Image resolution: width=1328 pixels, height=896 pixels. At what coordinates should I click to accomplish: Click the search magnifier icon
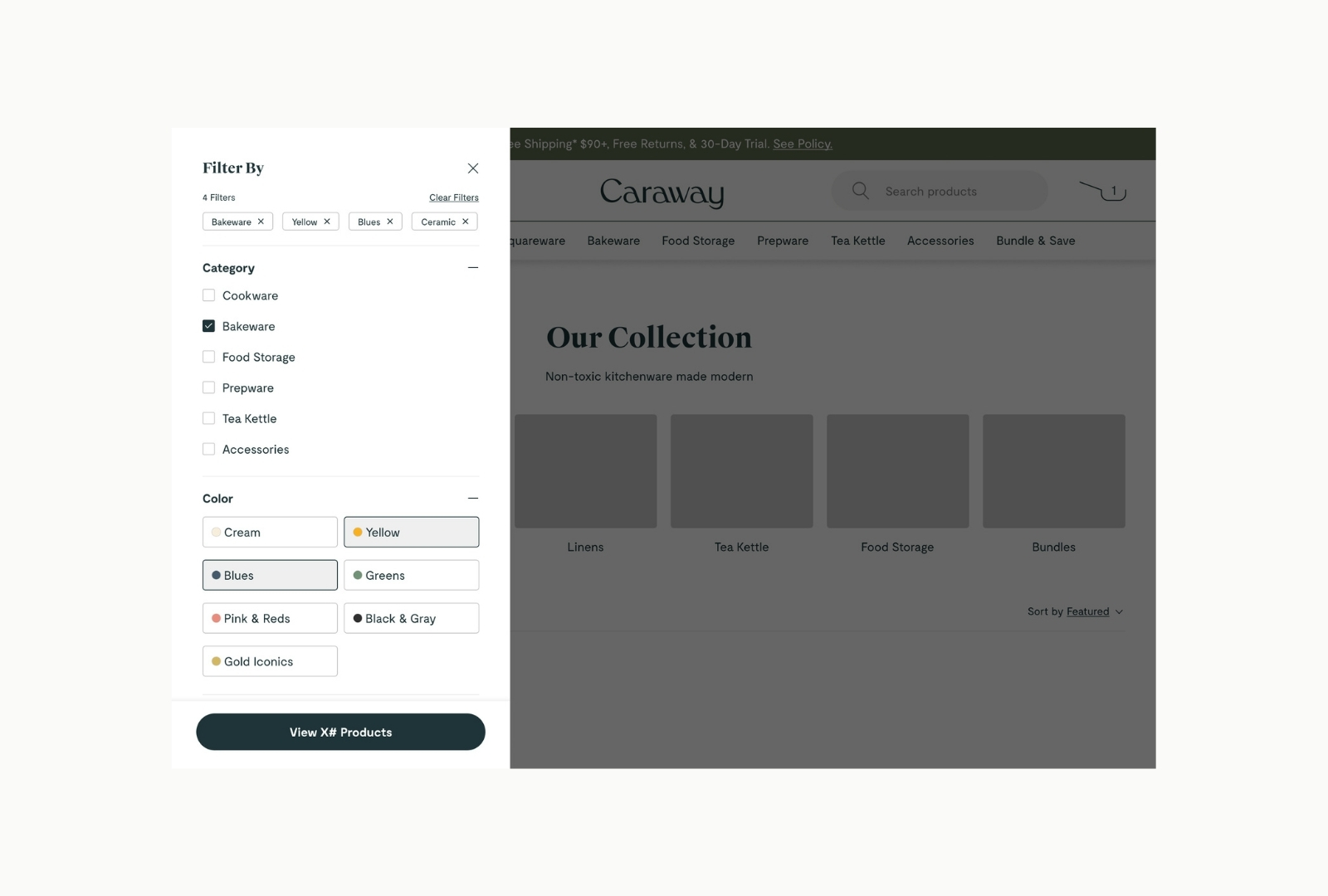(x=861, y=191)
